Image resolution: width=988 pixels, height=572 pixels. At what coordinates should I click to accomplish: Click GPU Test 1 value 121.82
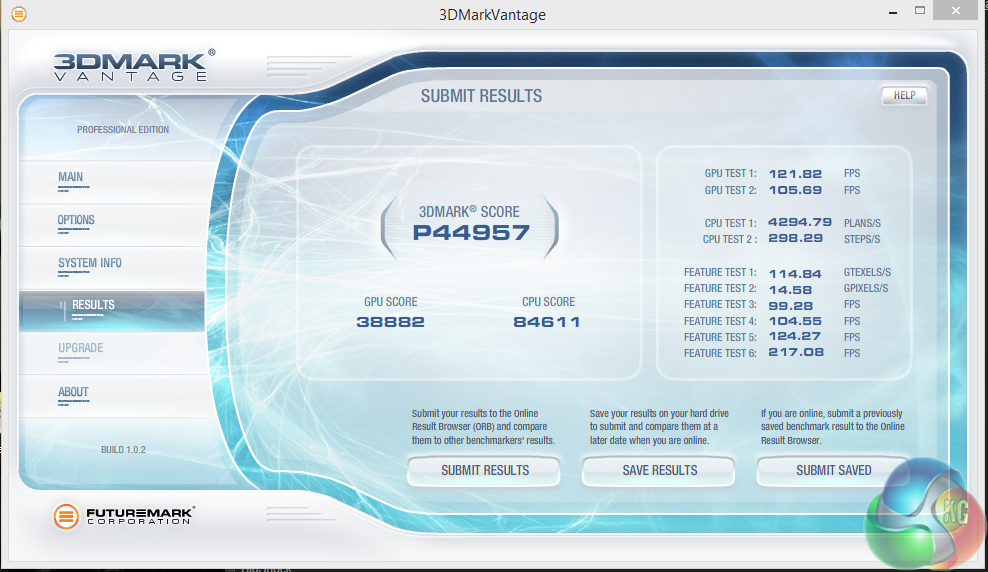point(795,174)
